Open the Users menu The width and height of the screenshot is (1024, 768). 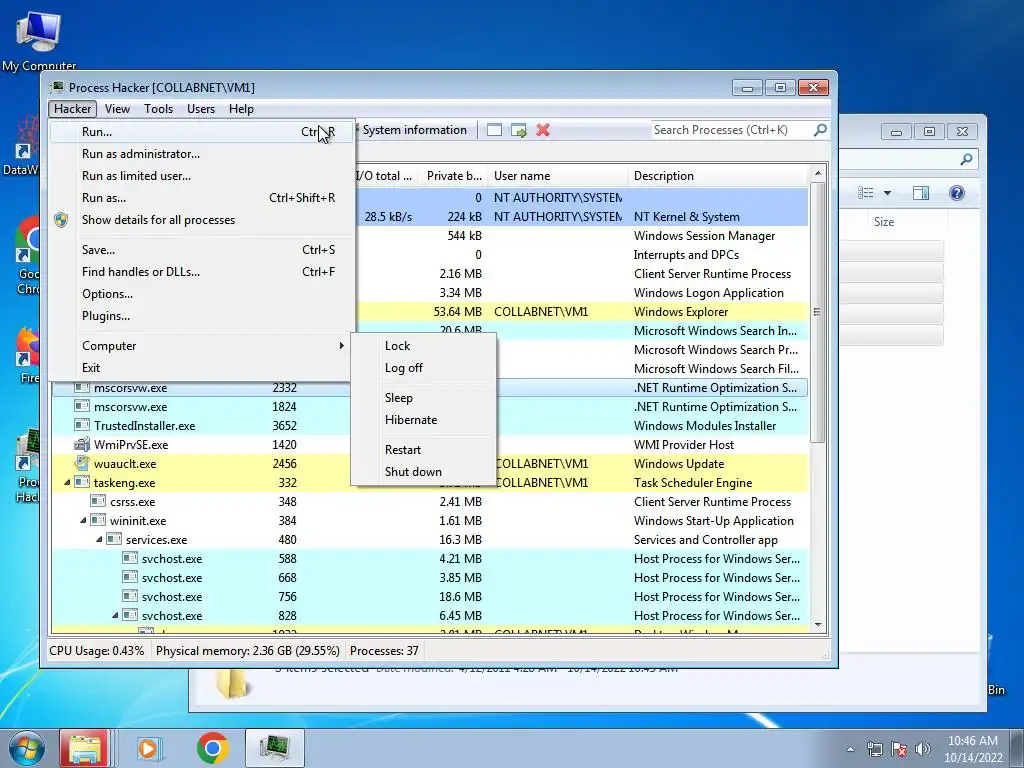click(x=201, y=109)
